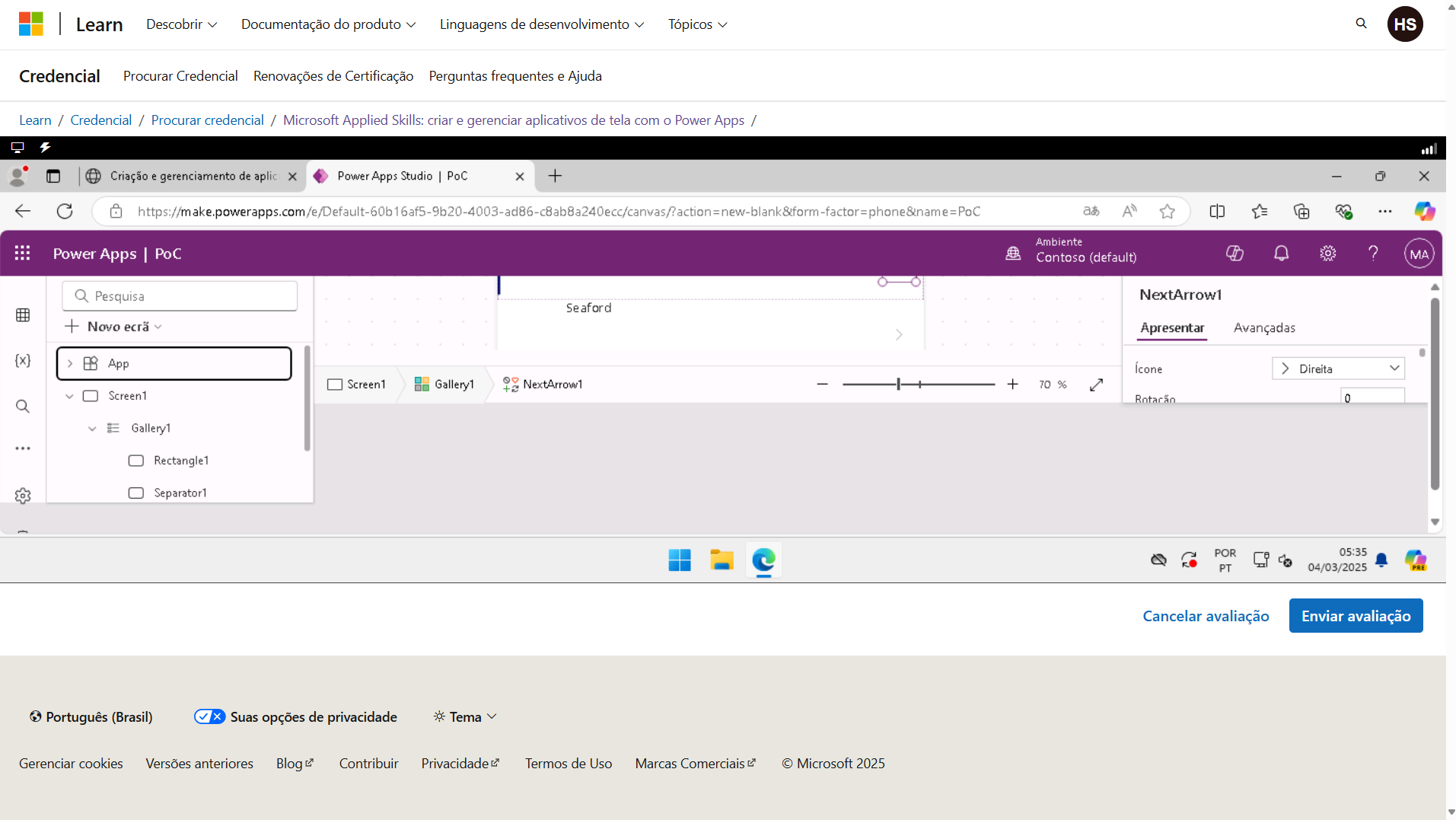Select Separator1 in tree view
The height and width of the screenshot is (820, 1456).
point(180,493)
